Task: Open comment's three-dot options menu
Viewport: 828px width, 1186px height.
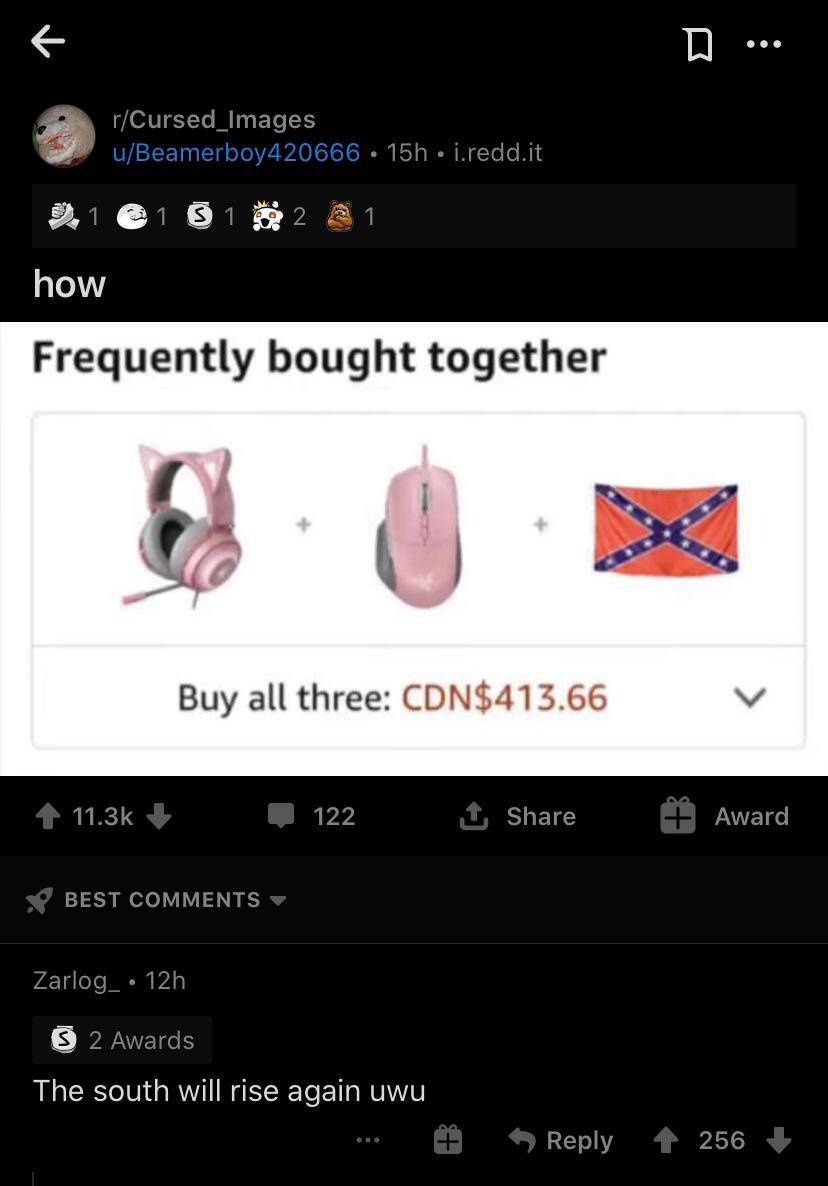Action: coord(367,1139)
